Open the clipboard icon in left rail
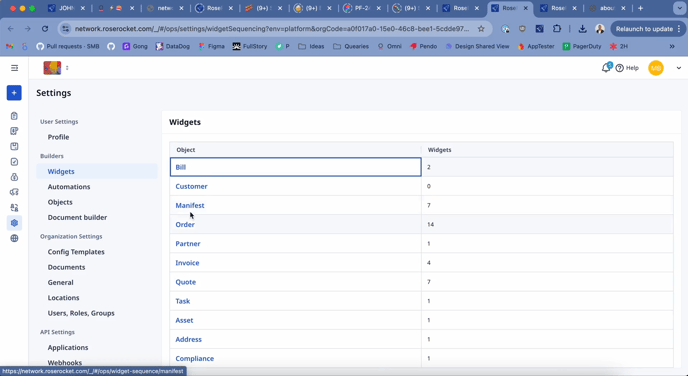The width and height of the screenshot is (688, 376). click(x=14, y=116)
